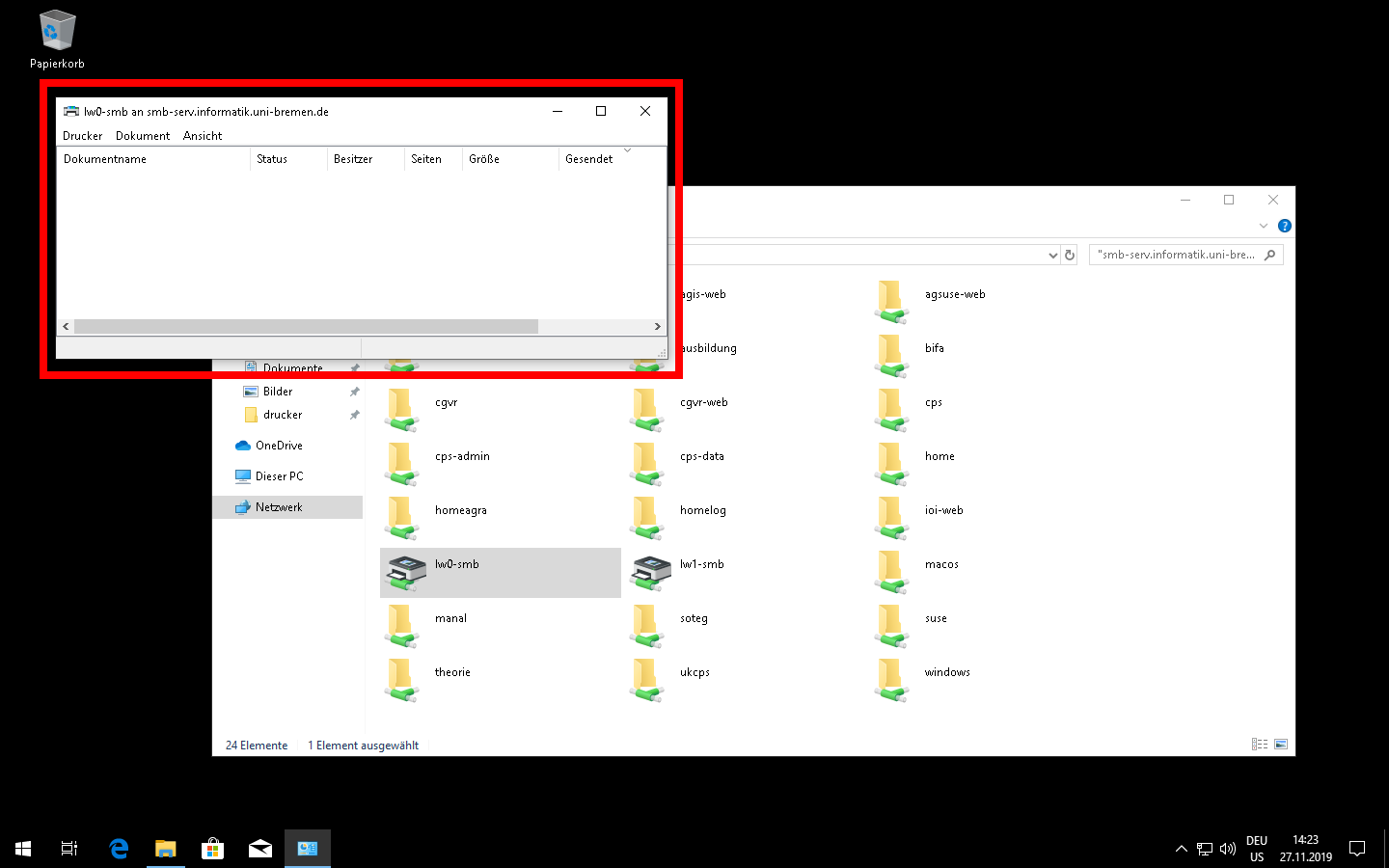Select the lw0-smb printer icon
Screen dimensions: 1389x868
pyautogui.click(x=406, y=573)
